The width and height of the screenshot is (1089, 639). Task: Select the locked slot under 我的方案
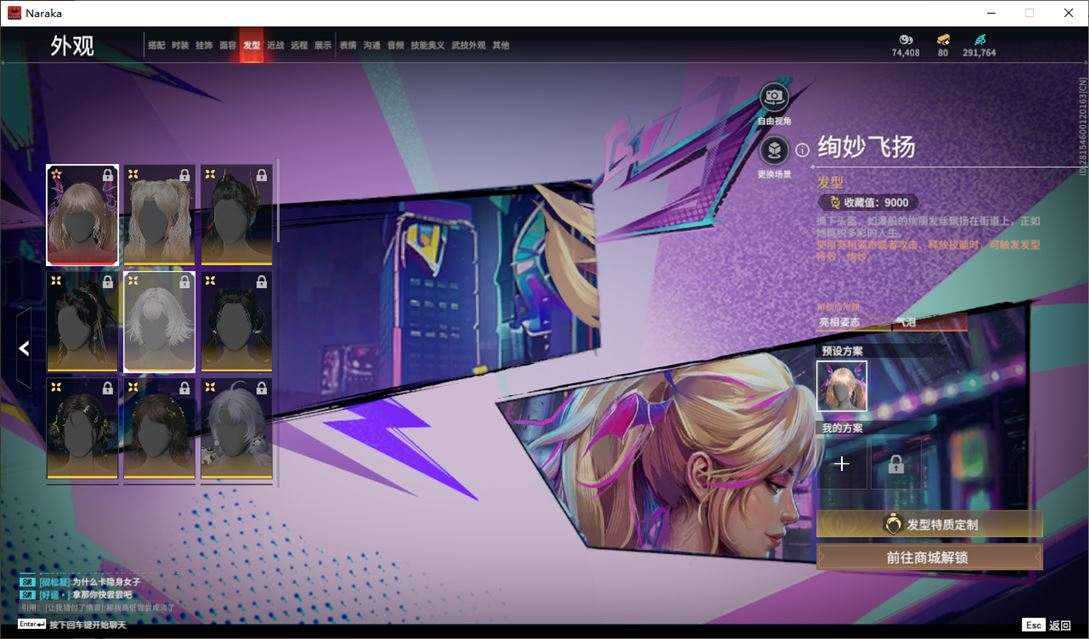tap(896, 463)
